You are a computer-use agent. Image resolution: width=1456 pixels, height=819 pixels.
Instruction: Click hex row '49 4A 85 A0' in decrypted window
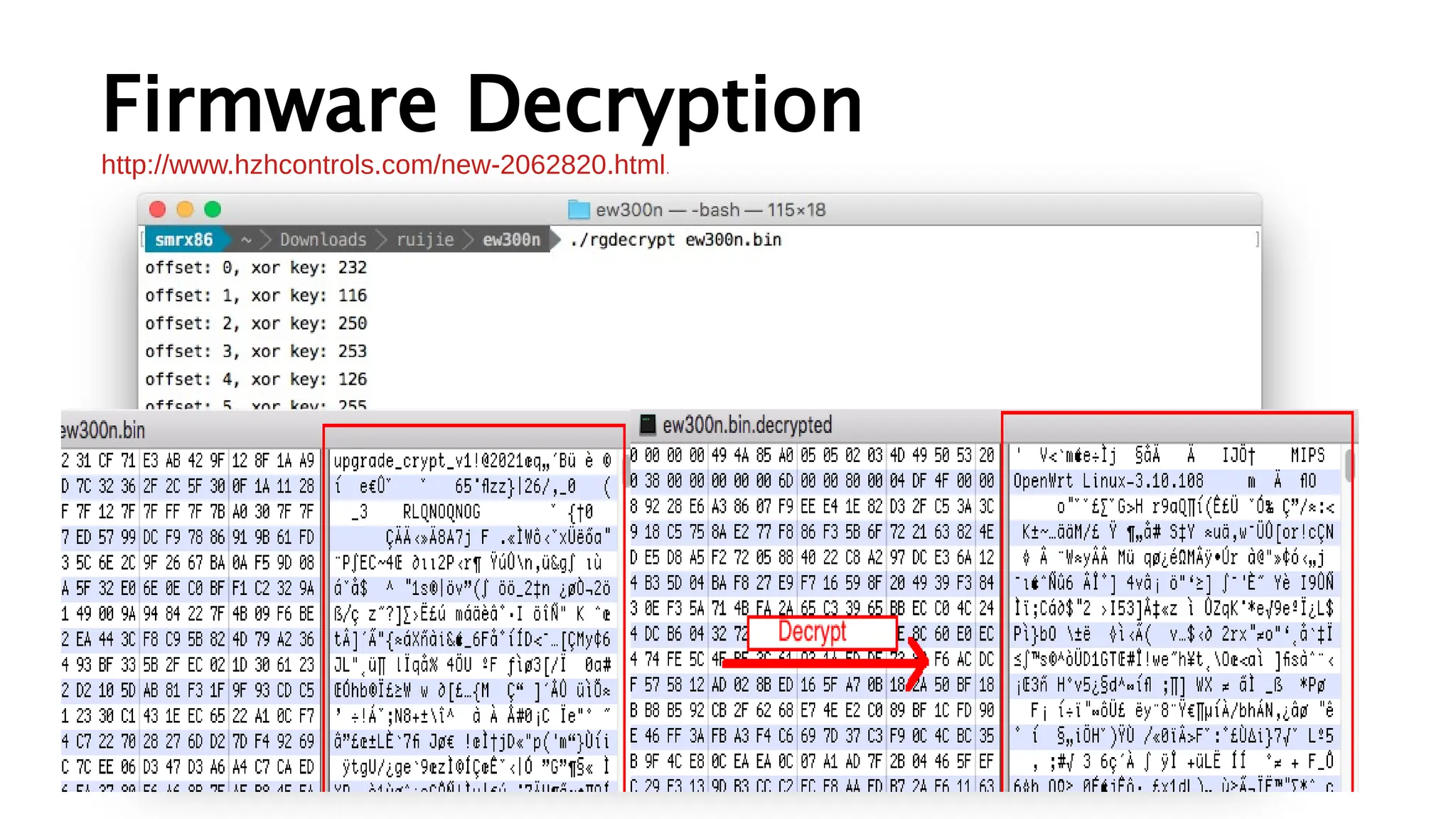pyautogui.click(x=812, y=455)
